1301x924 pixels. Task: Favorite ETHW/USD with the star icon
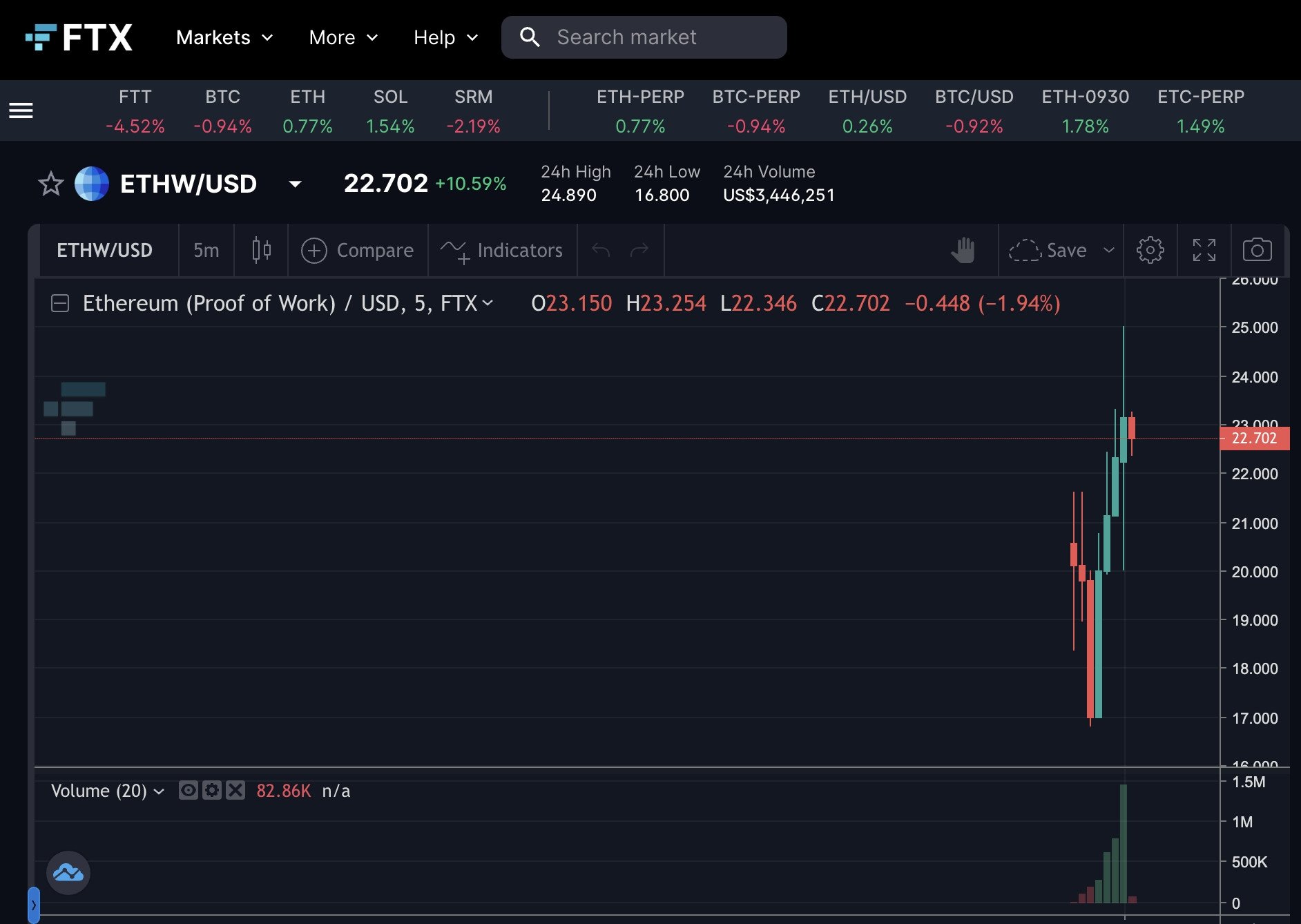50,184
